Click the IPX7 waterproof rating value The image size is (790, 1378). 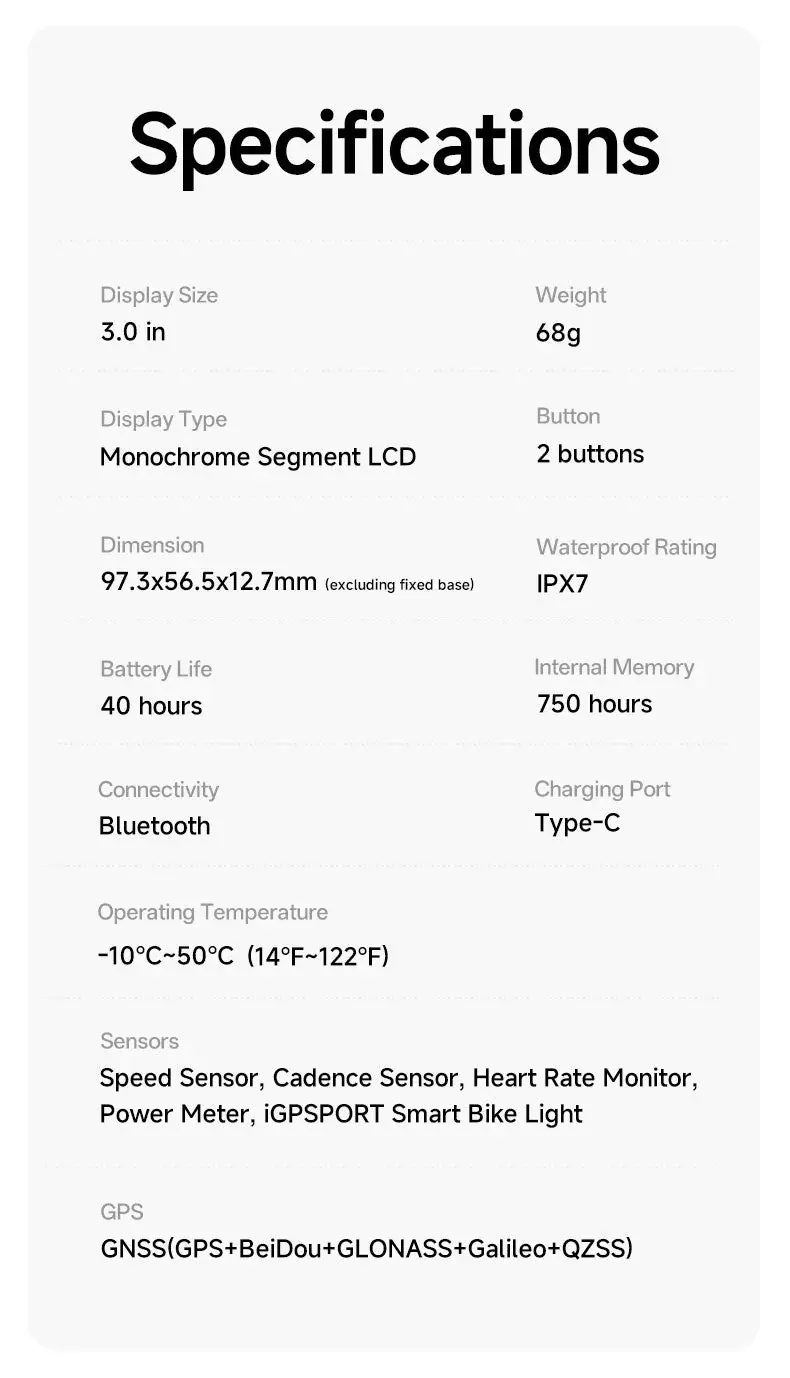[x=562, y=584]
